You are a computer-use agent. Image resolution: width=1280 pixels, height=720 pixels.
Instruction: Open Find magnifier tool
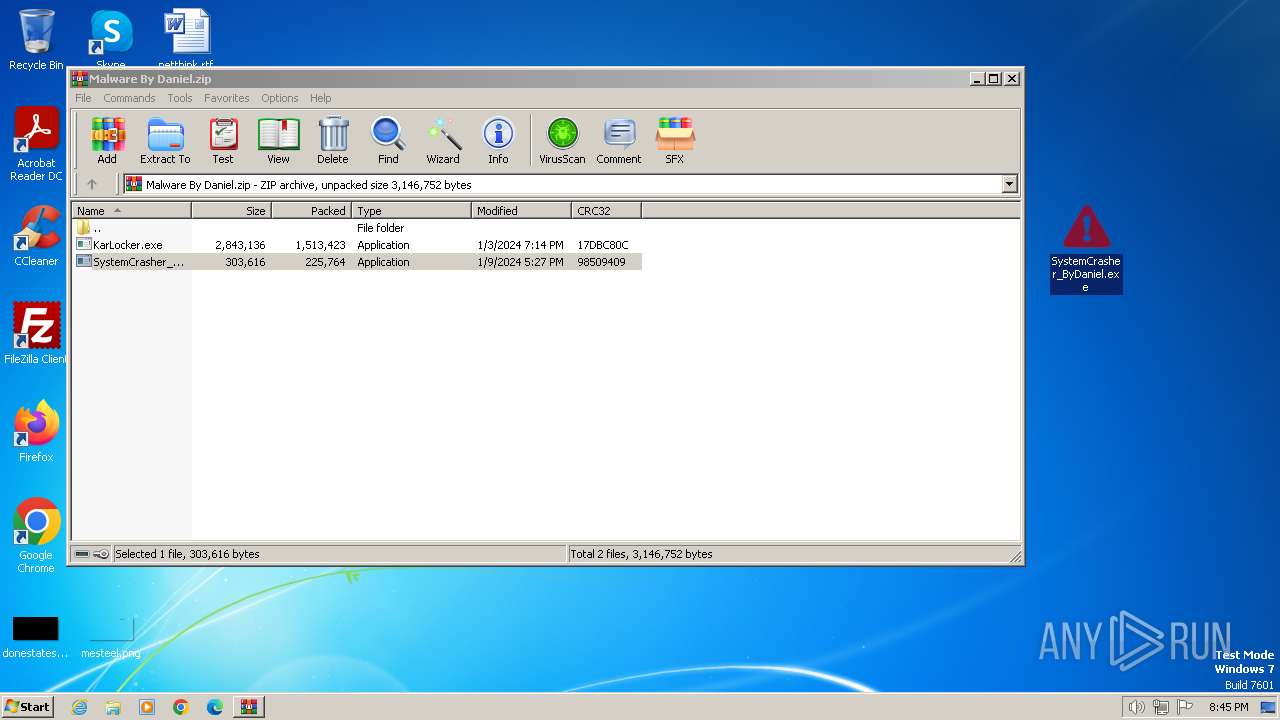[388, 141]
